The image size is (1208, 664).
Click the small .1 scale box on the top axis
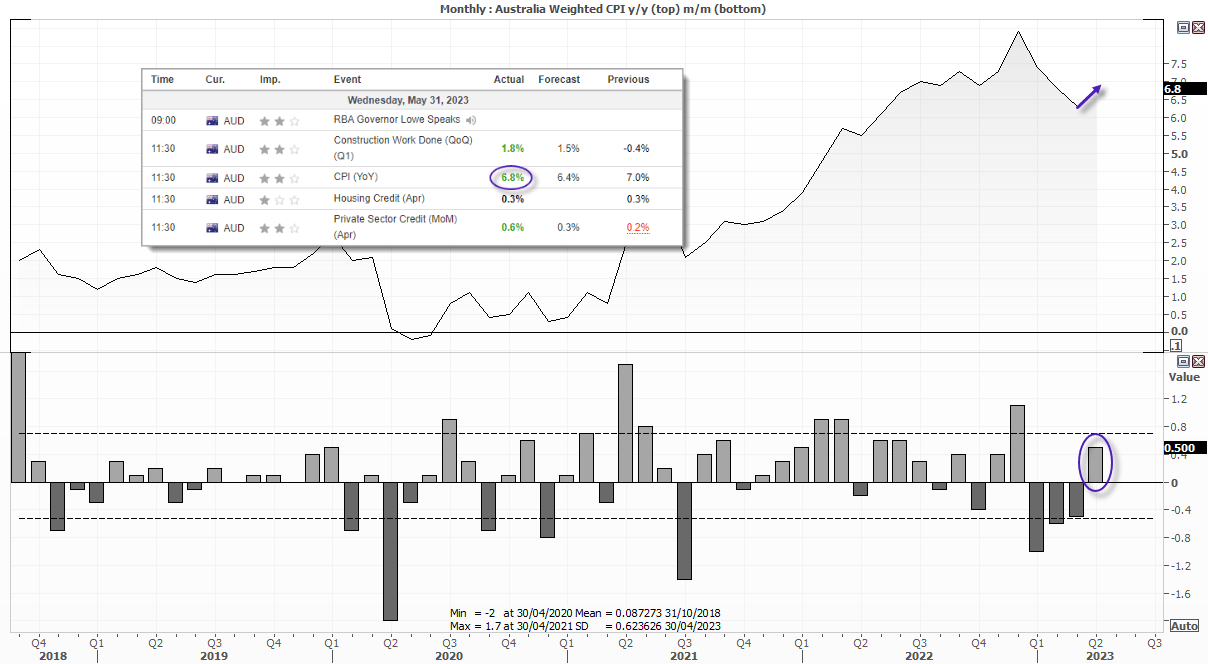1176,345
